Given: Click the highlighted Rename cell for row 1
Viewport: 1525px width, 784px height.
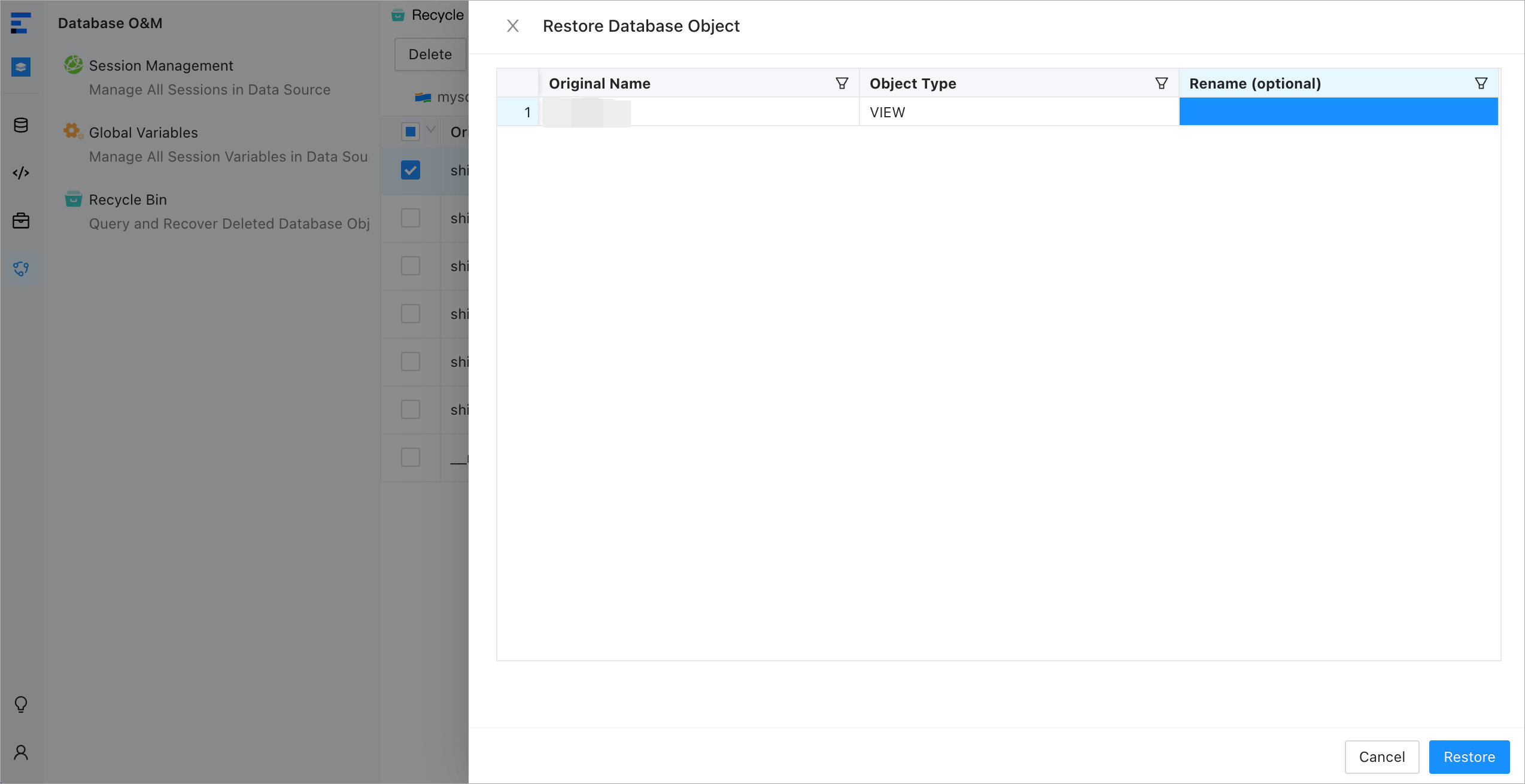Looking at the screenshot, I should (1338, 112).
